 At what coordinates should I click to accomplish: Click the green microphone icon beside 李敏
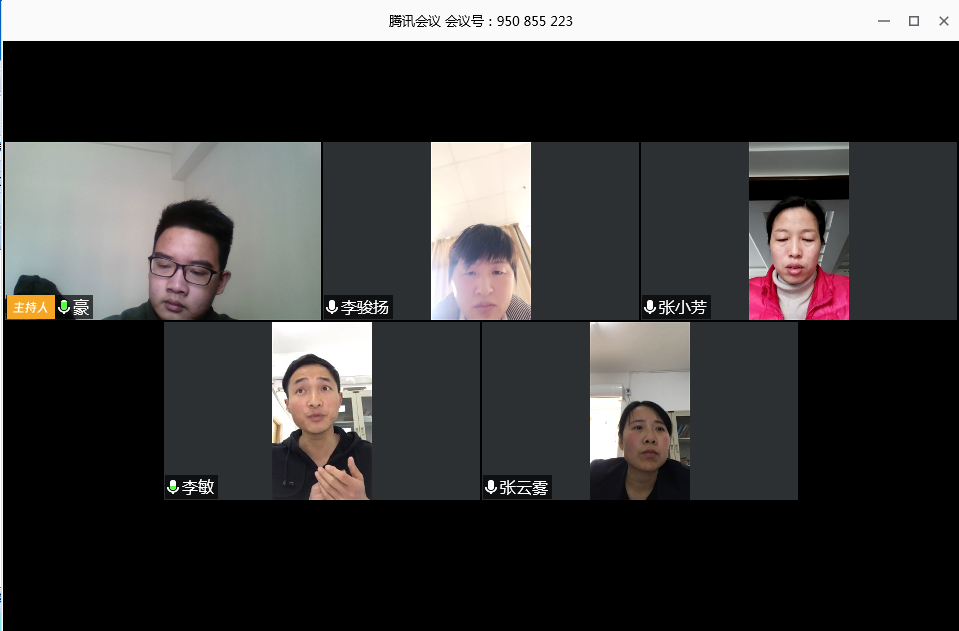pos(173,487)
